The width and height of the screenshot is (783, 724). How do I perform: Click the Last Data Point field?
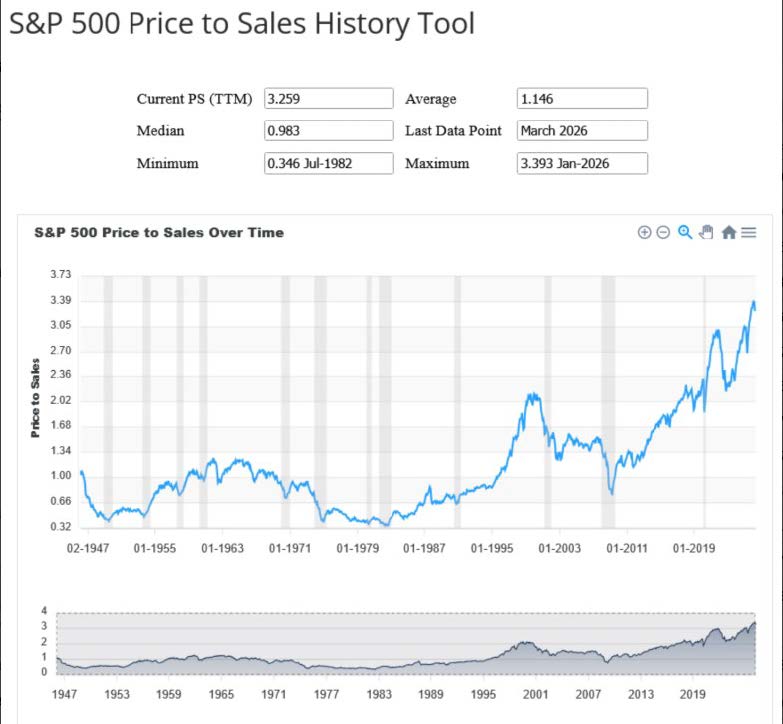pos(582,131)
